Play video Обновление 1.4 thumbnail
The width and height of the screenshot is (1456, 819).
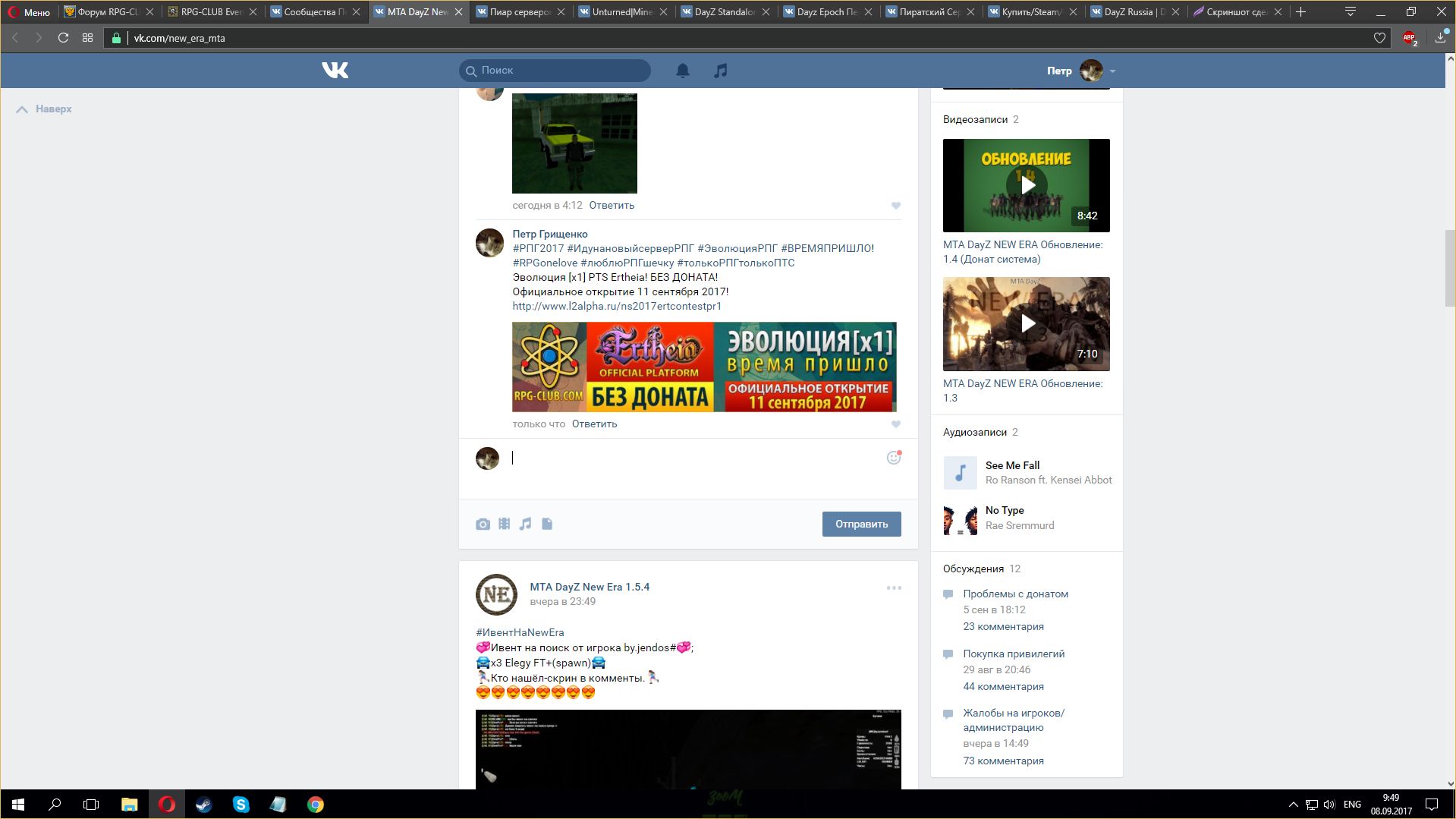tap(1027, 185)
